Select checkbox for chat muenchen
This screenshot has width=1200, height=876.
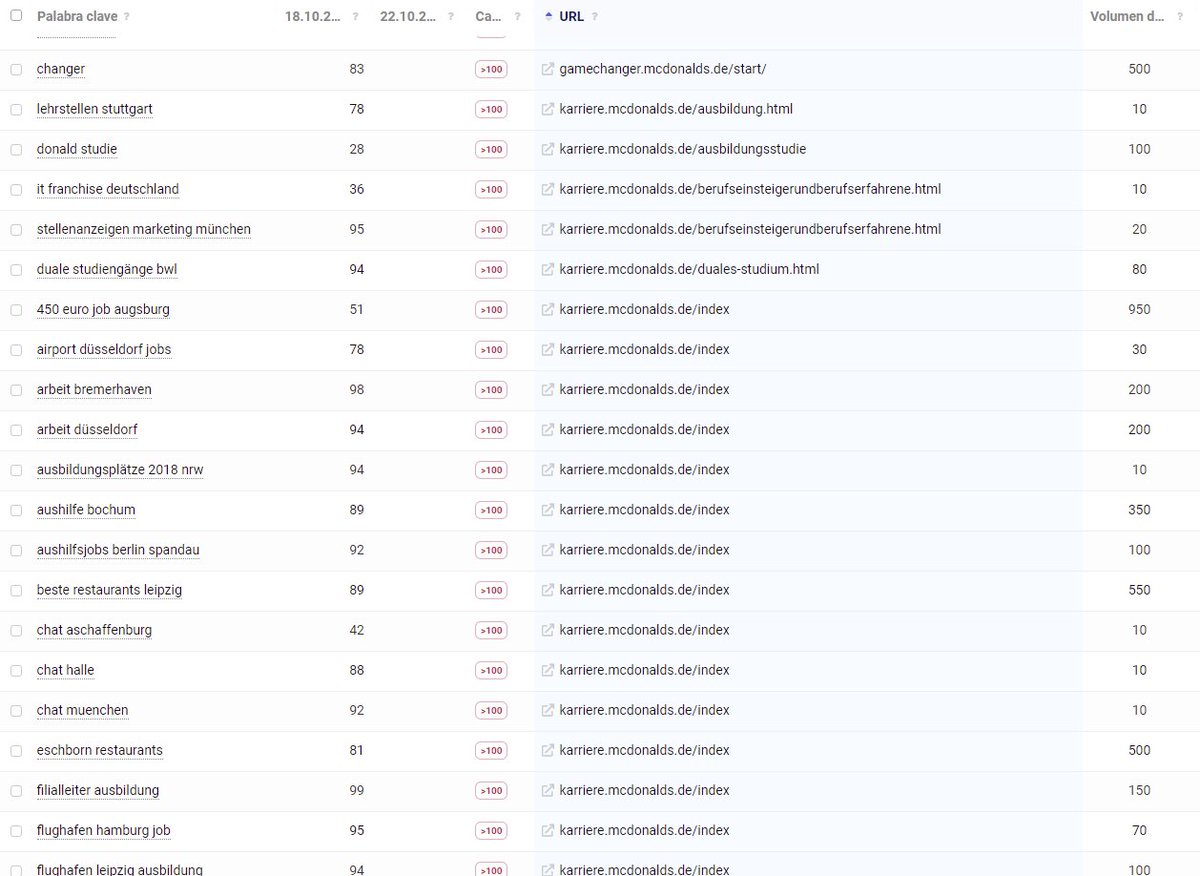pos(16,710)
